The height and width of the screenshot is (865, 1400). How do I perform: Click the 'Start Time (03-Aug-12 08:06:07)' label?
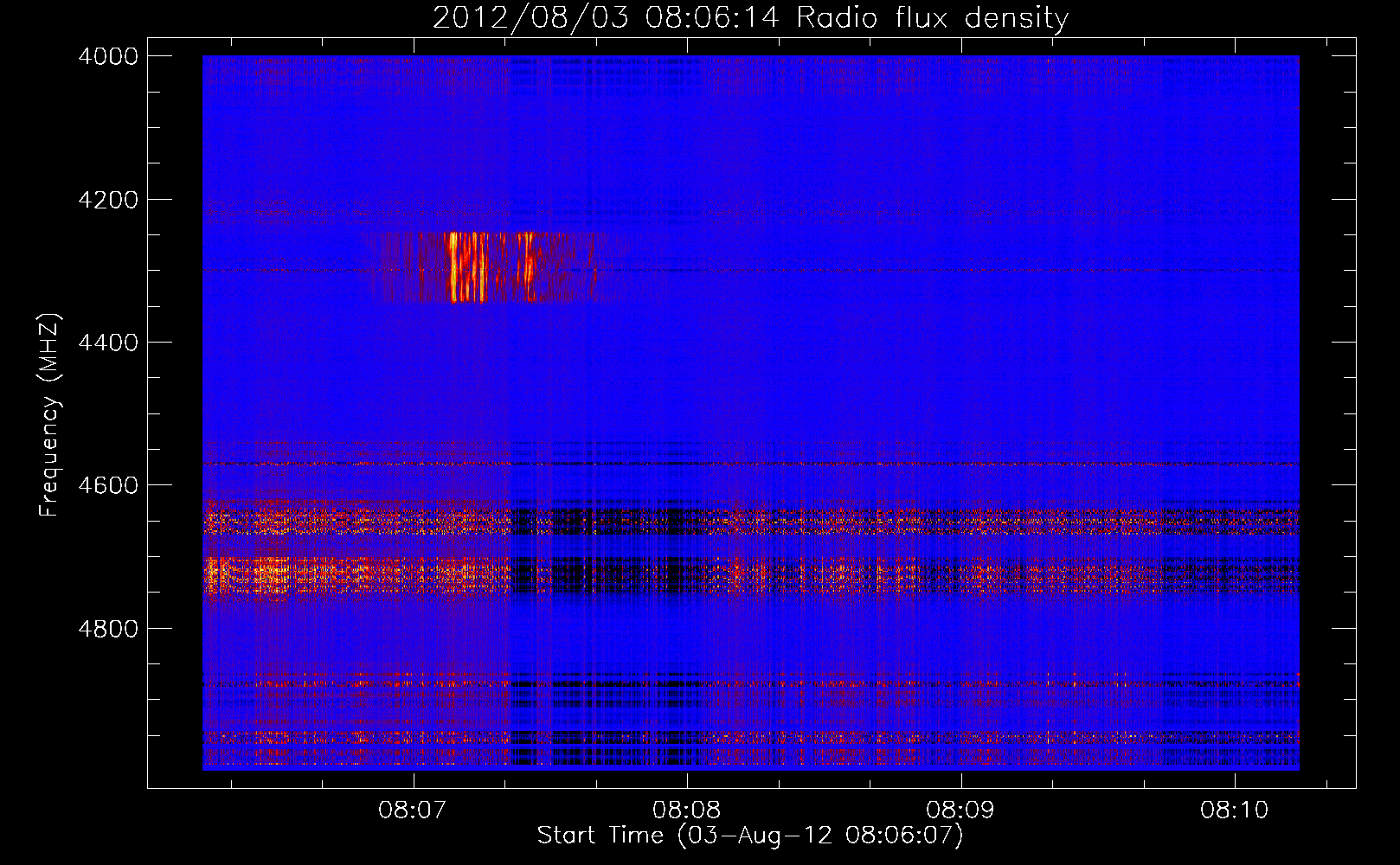749,836
